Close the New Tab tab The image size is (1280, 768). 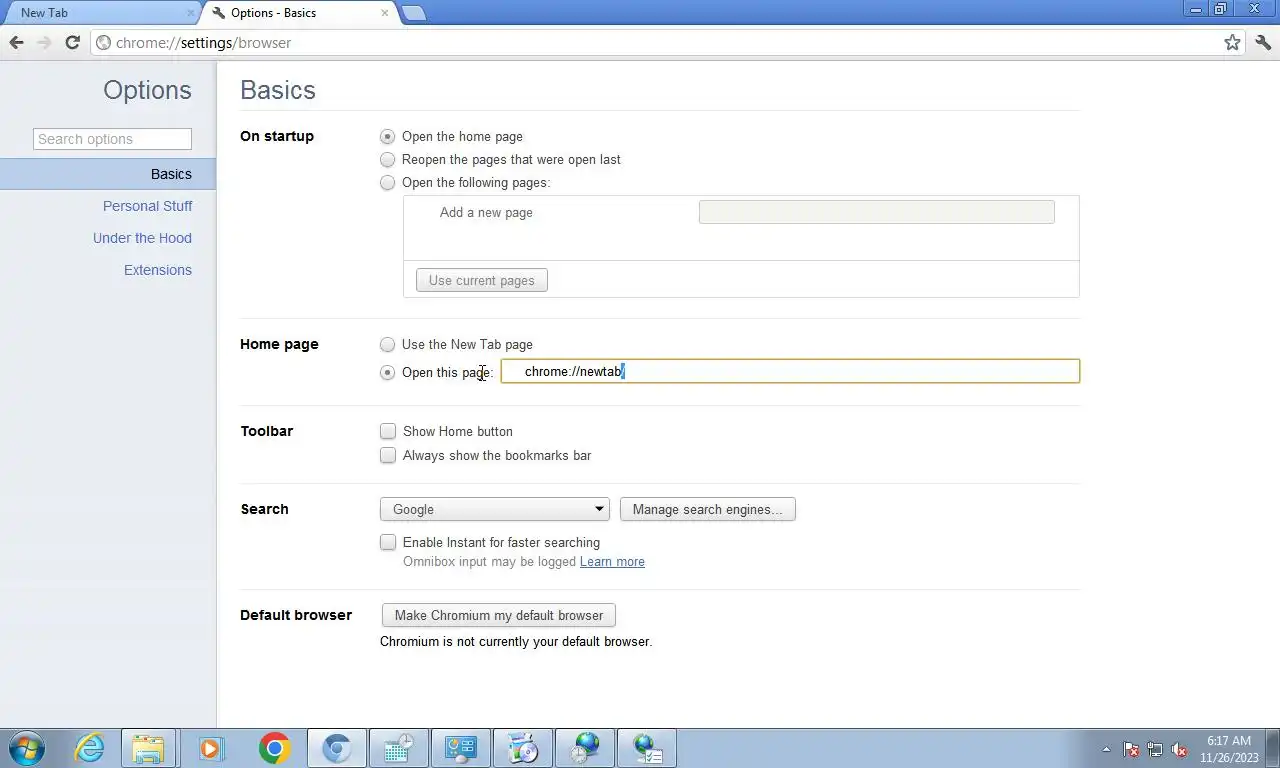pyautogui.click(x=191, y=13)
